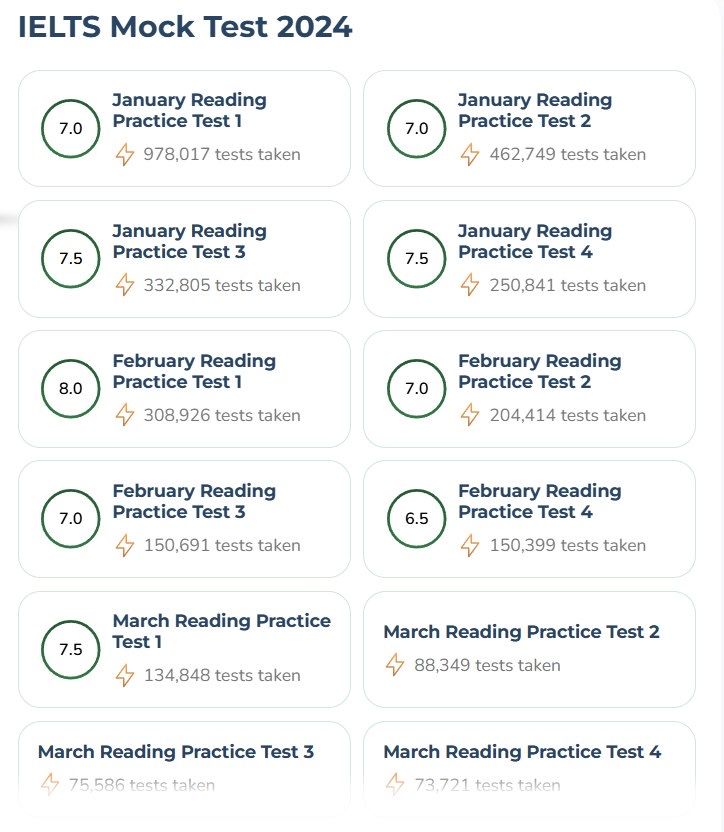Click lightning icon beside 250,841 tests taken
This screenshot has width=724, height=832.
(470, 285)
